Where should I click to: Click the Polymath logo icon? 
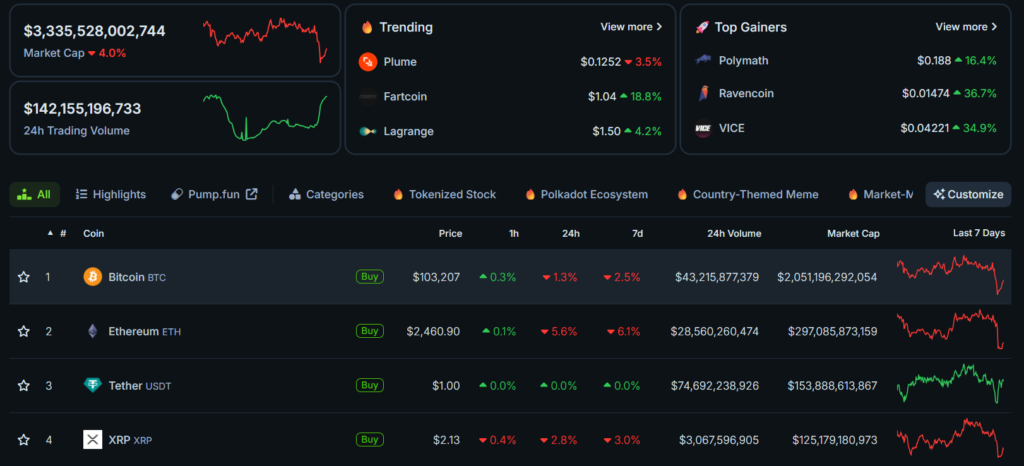(x=703, y=61)
